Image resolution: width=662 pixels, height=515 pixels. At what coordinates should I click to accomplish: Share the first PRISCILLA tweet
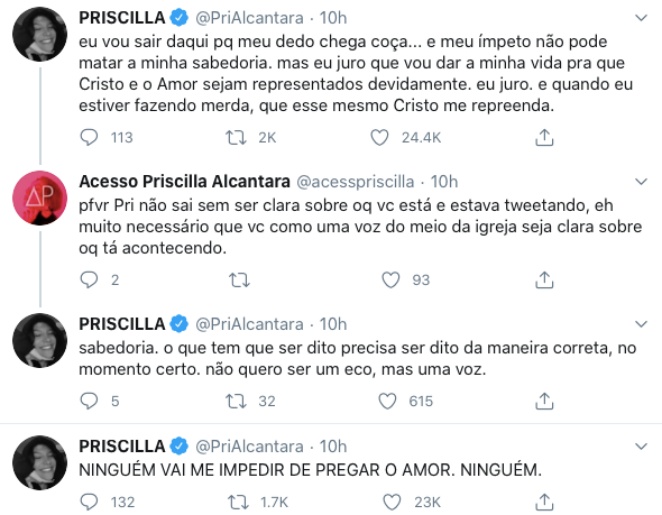[545, 138]
